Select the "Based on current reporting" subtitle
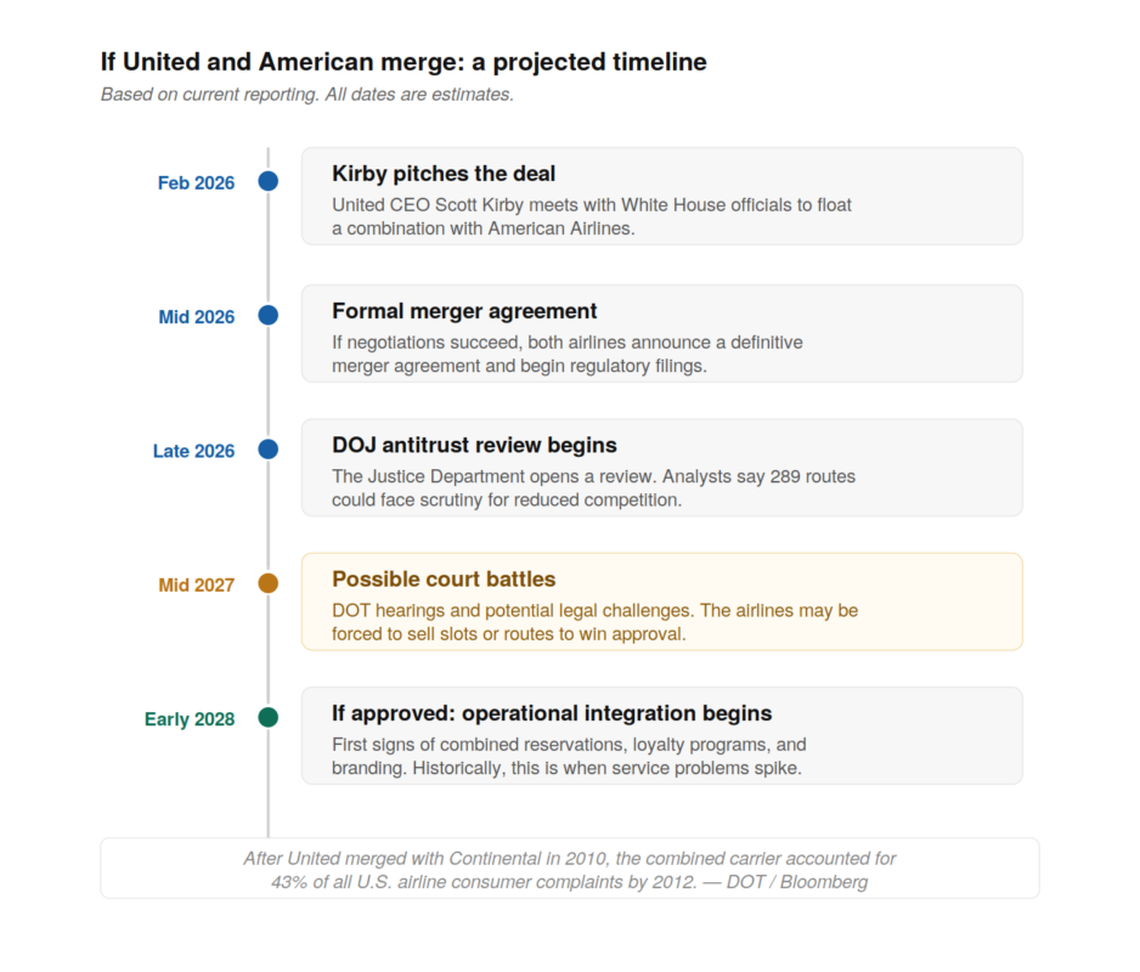The image size is (1140, 972). (x=307, y=96)
